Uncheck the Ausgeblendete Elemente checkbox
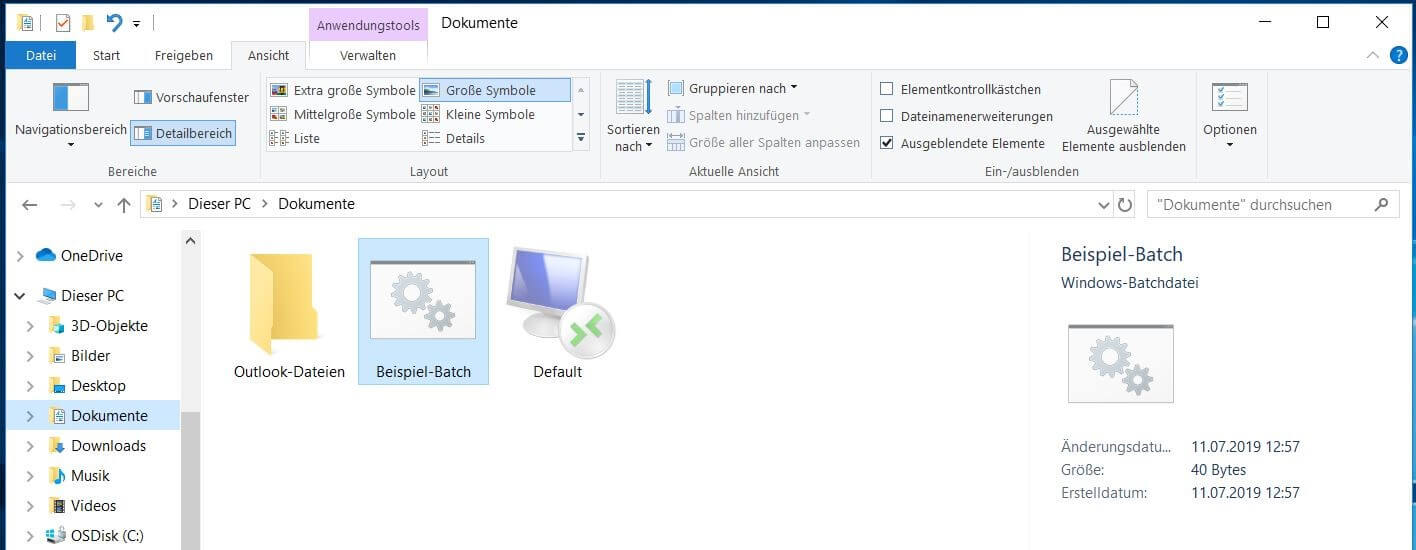Screen dimensions: 1416x550 coord(886,143)
